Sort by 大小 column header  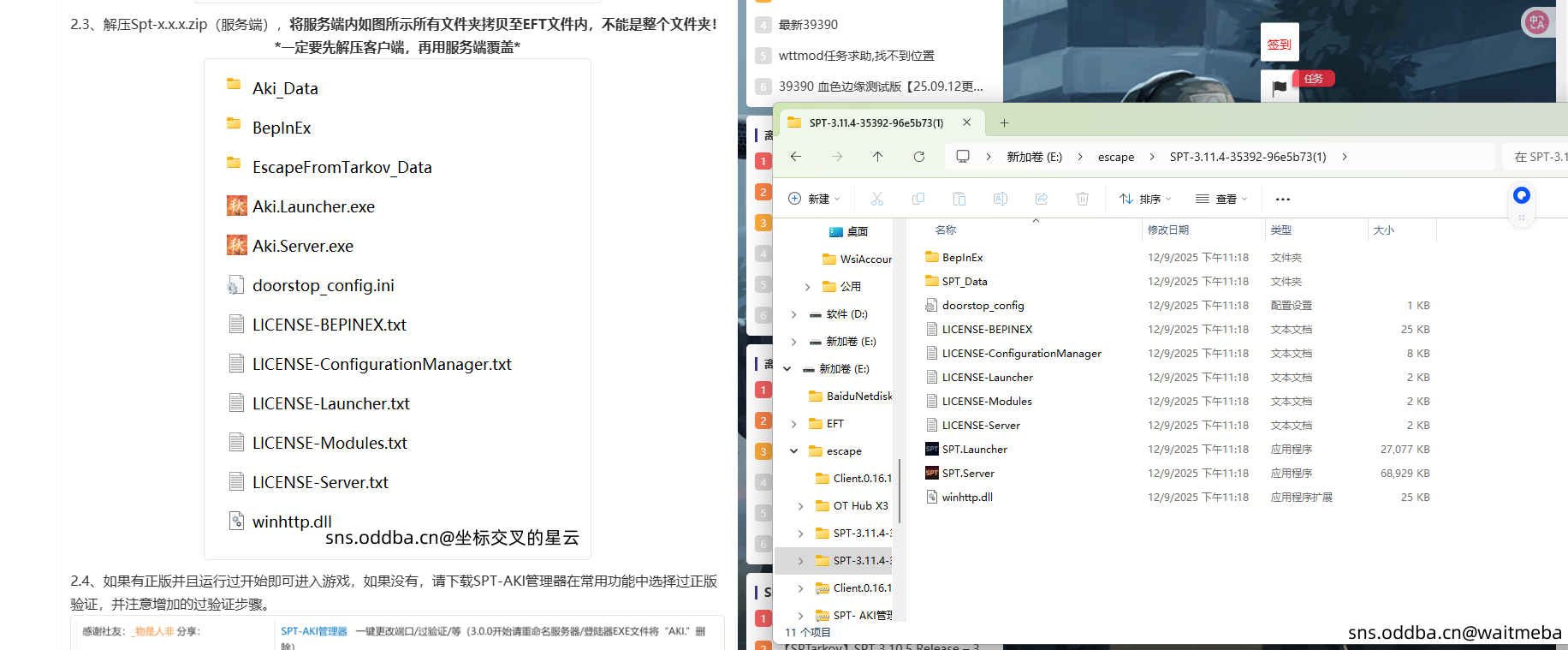click(x=1384, y=230)
